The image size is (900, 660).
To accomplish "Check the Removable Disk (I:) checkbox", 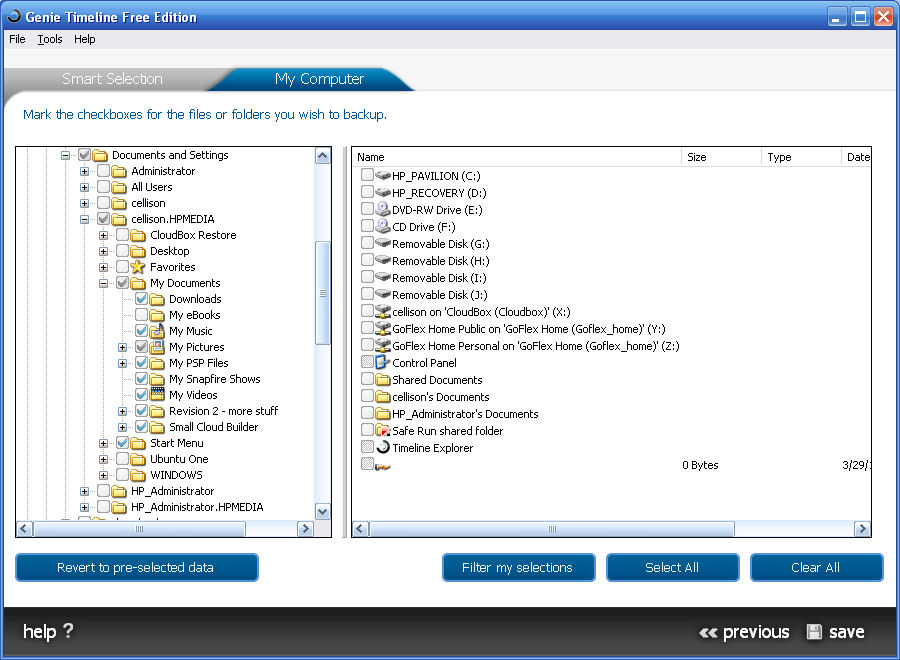I will pyautogui.click(x=367, y=277).
